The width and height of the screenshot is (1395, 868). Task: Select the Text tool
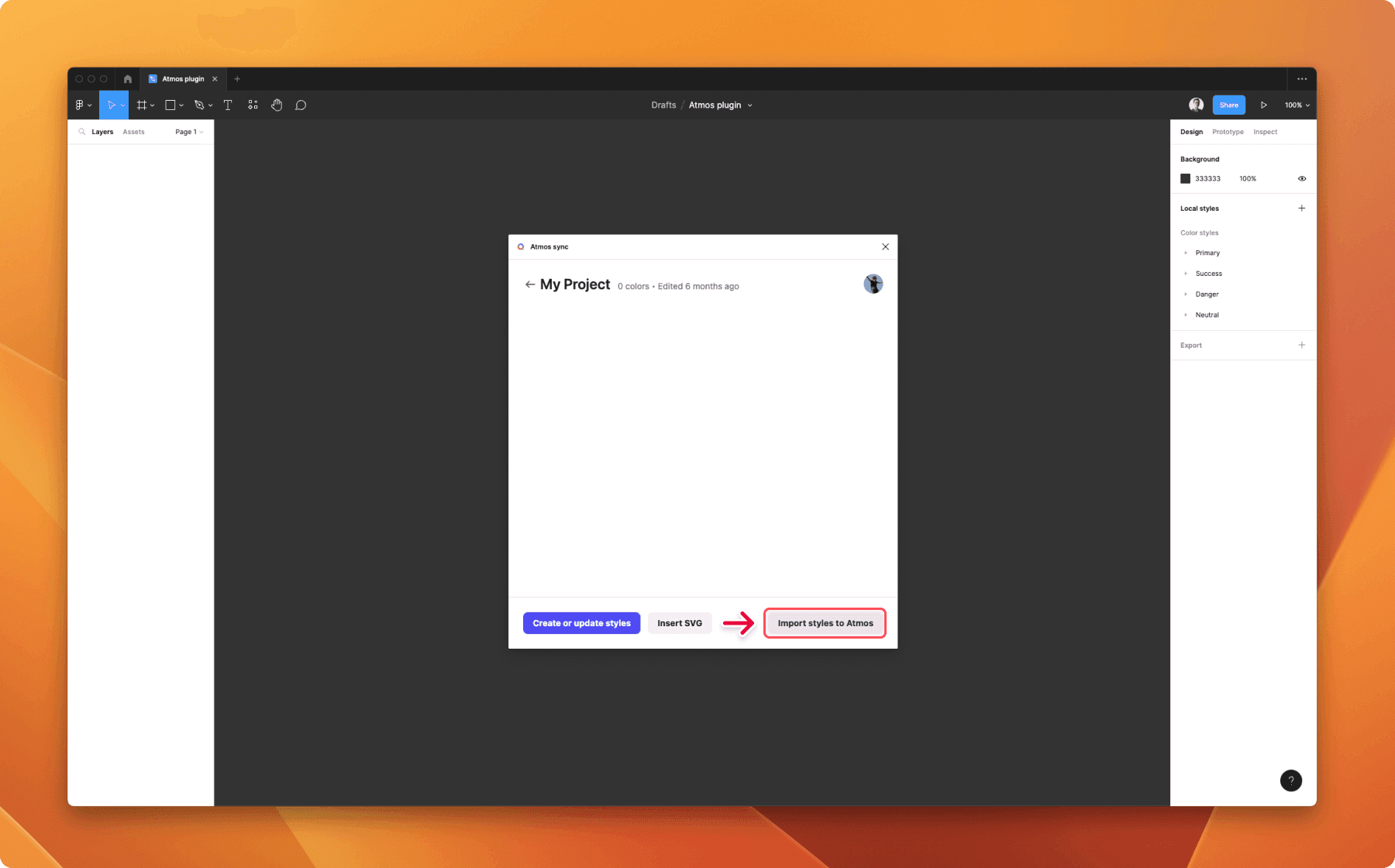coord(227,105)
